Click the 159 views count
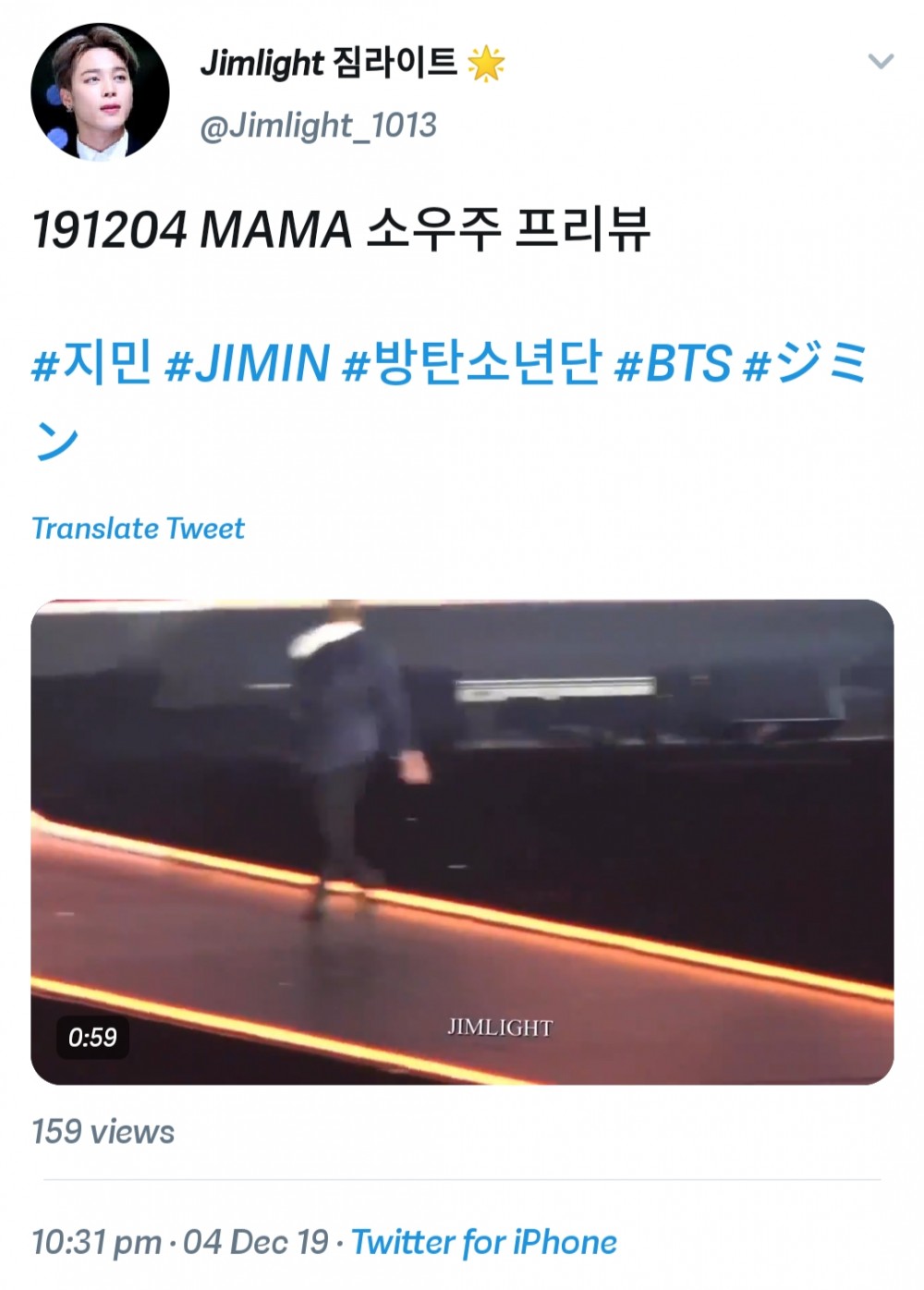This screenshot has height=1290, width=924. click(103, 1132)
